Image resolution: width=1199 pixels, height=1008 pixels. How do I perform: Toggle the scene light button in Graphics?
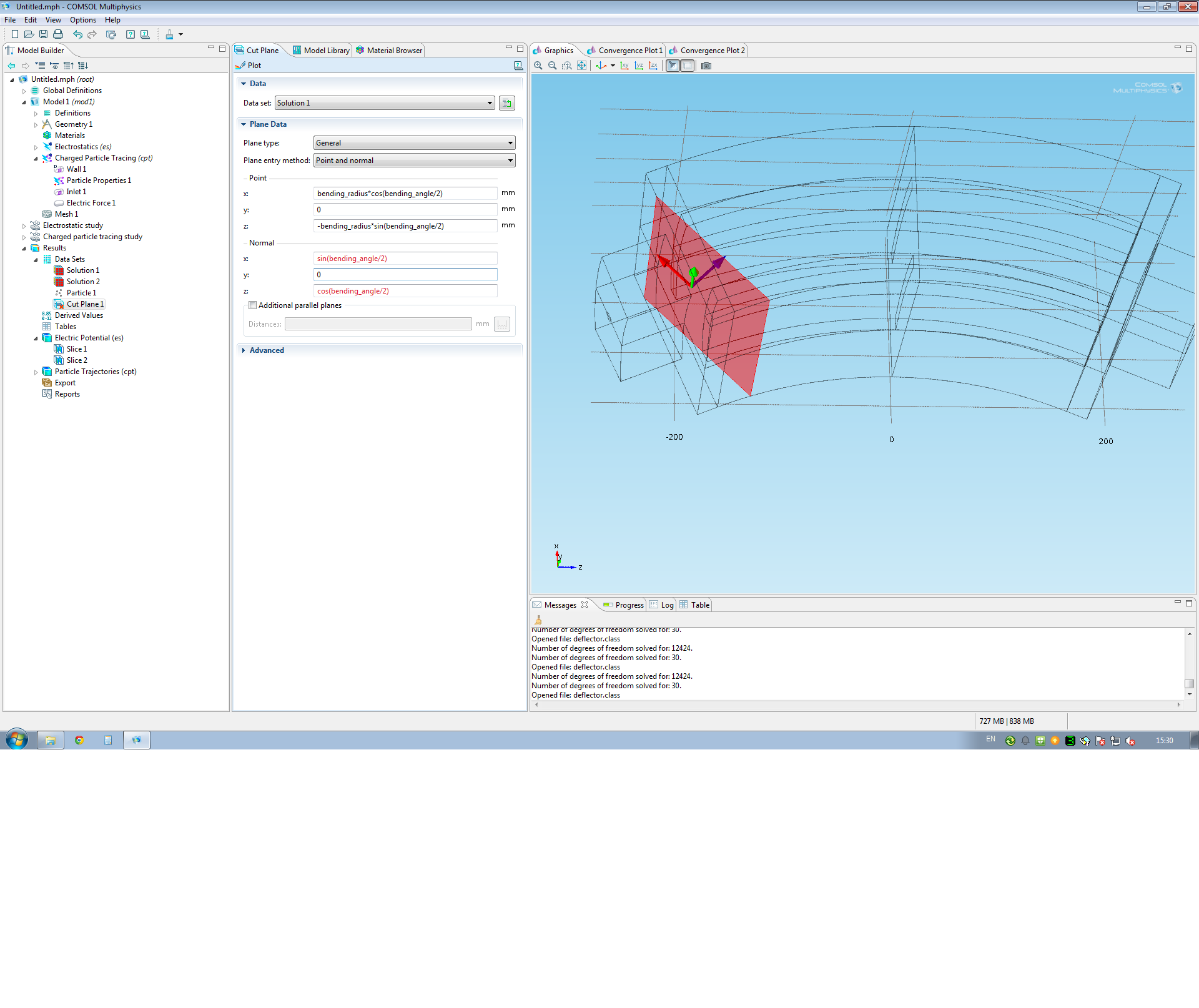673,66
